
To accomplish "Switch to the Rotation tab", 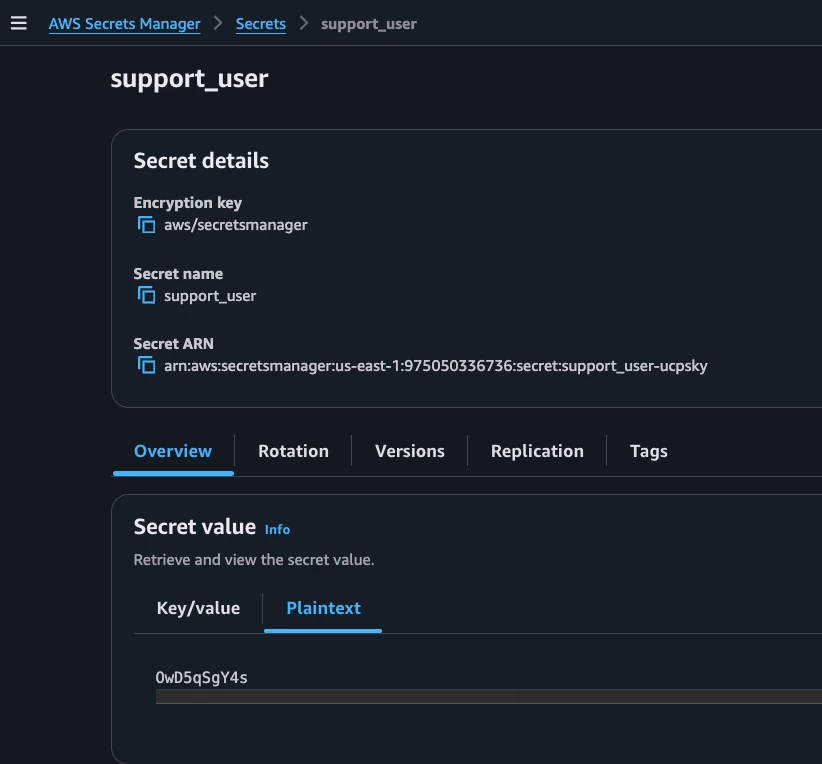I will pos(293,451).
